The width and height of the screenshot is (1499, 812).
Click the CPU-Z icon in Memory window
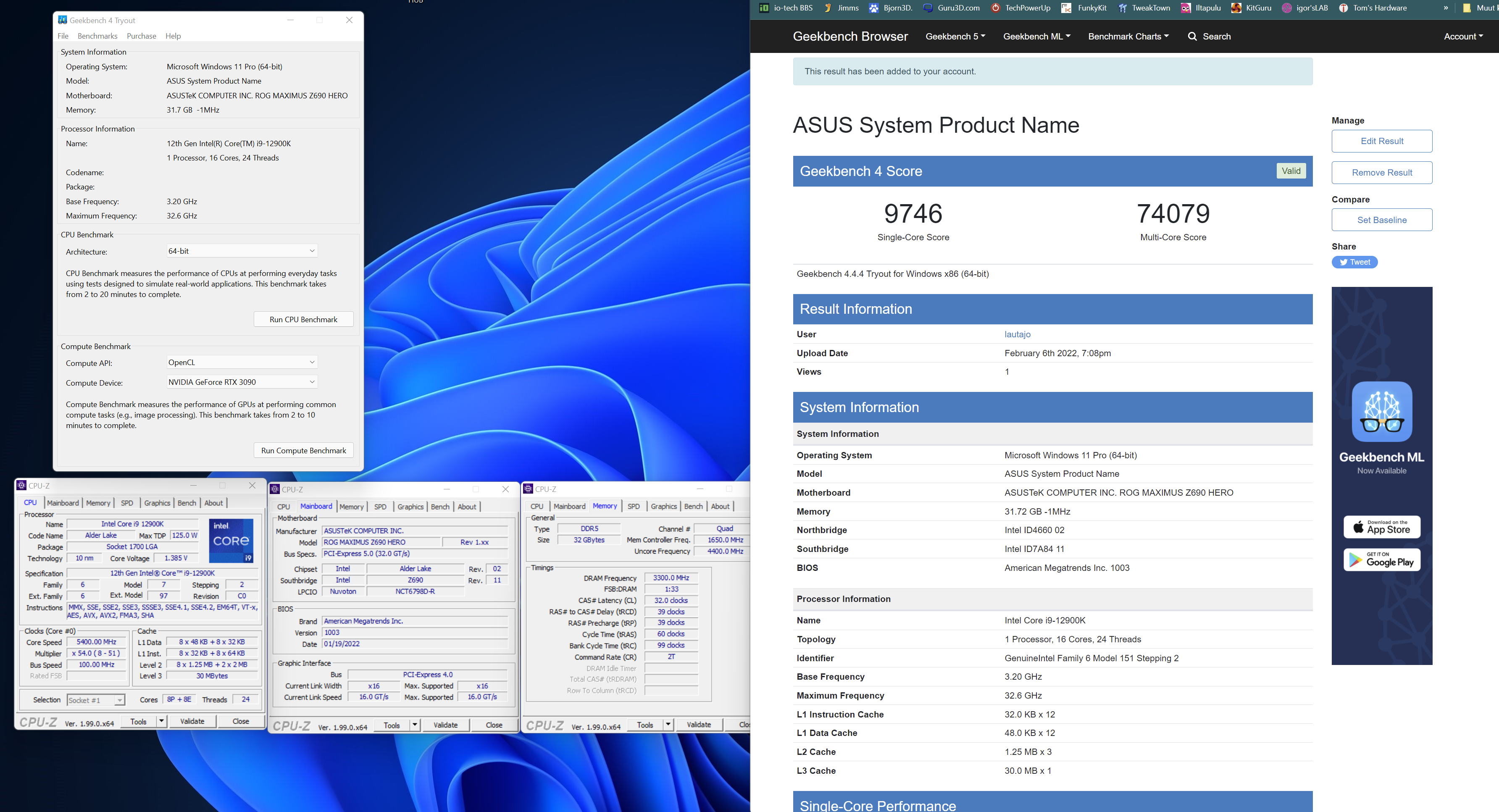(x=529, y=489)
